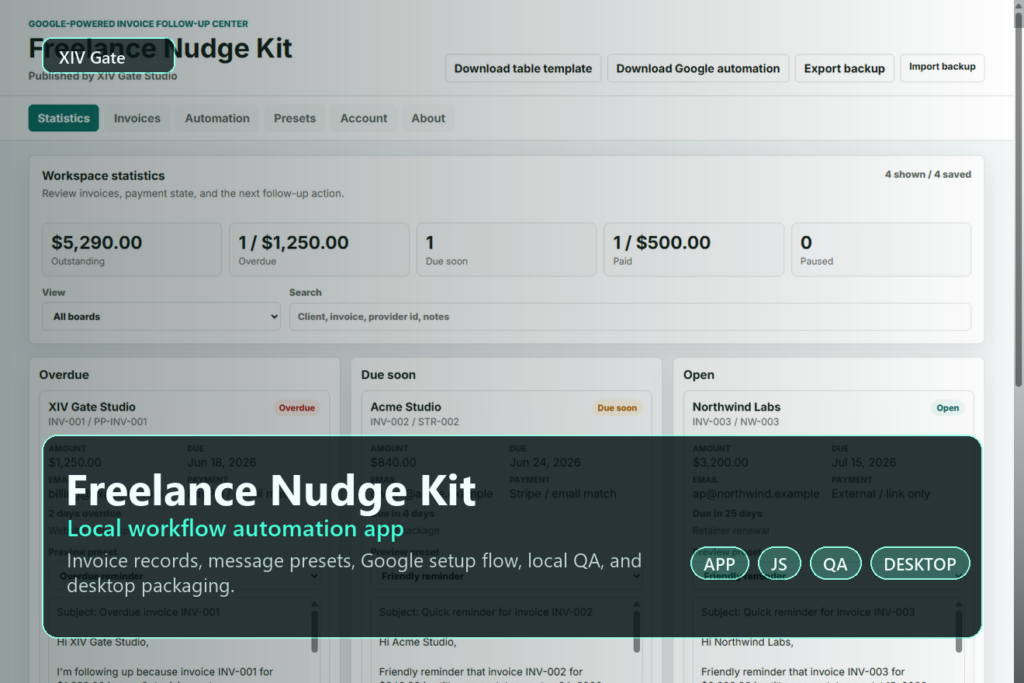Open the All boards view dropdown
This screenshot has width=1024, height=683.
click(x=161, y=317)
